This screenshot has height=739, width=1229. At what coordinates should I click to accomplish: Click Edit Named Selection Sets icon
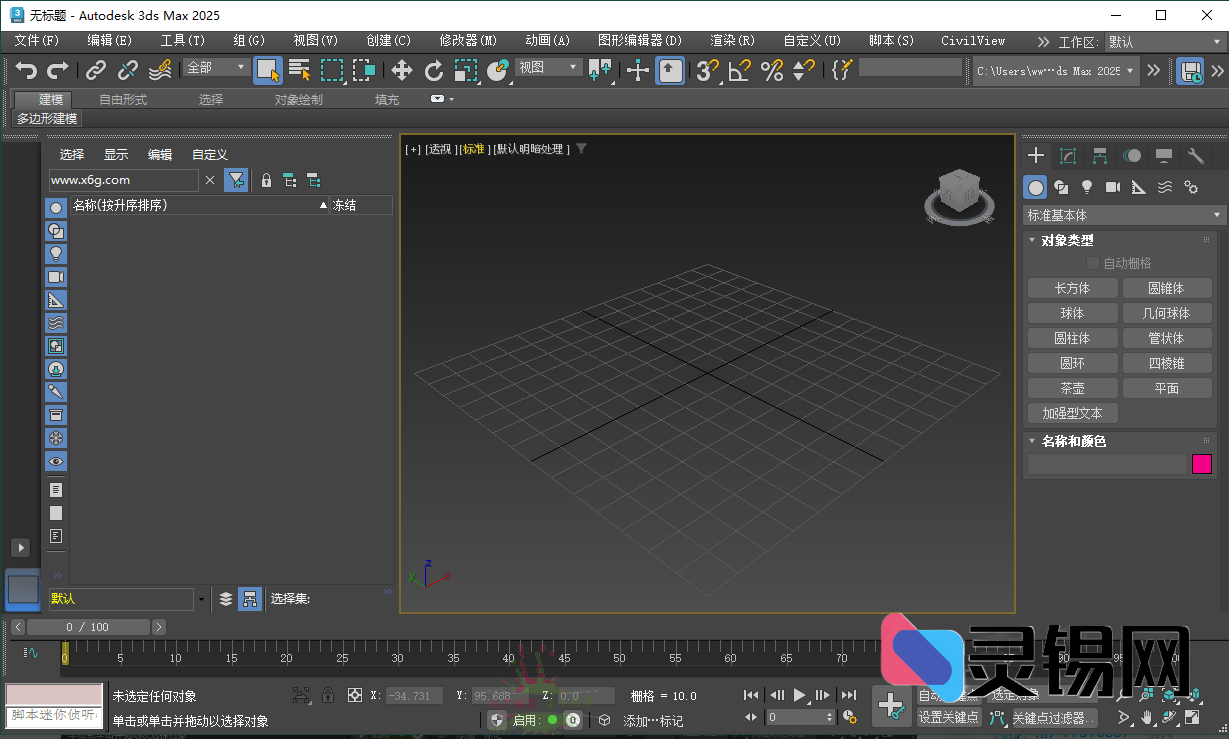pos(842,70)
